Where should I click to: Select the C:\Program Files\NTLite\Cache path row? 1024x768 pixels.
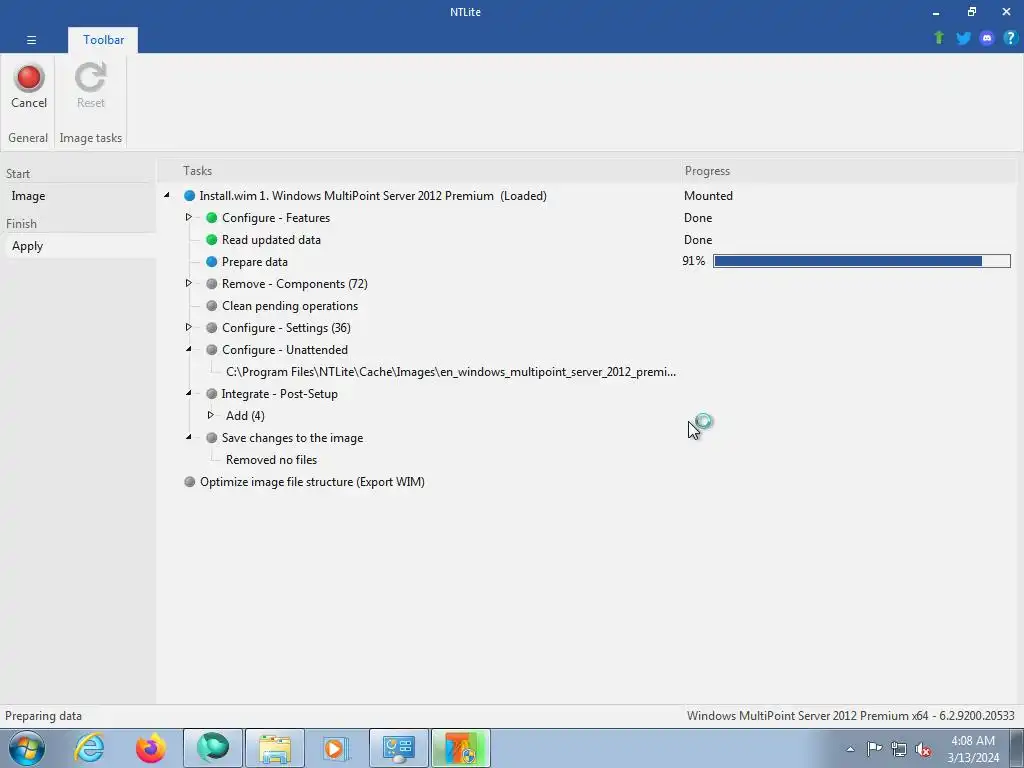[451, 372]
